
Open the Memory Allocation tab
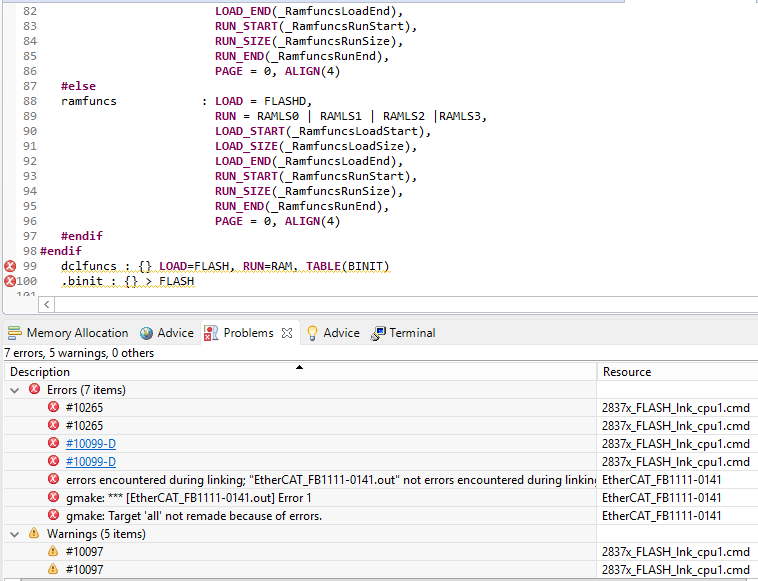[x=68, y=333]
